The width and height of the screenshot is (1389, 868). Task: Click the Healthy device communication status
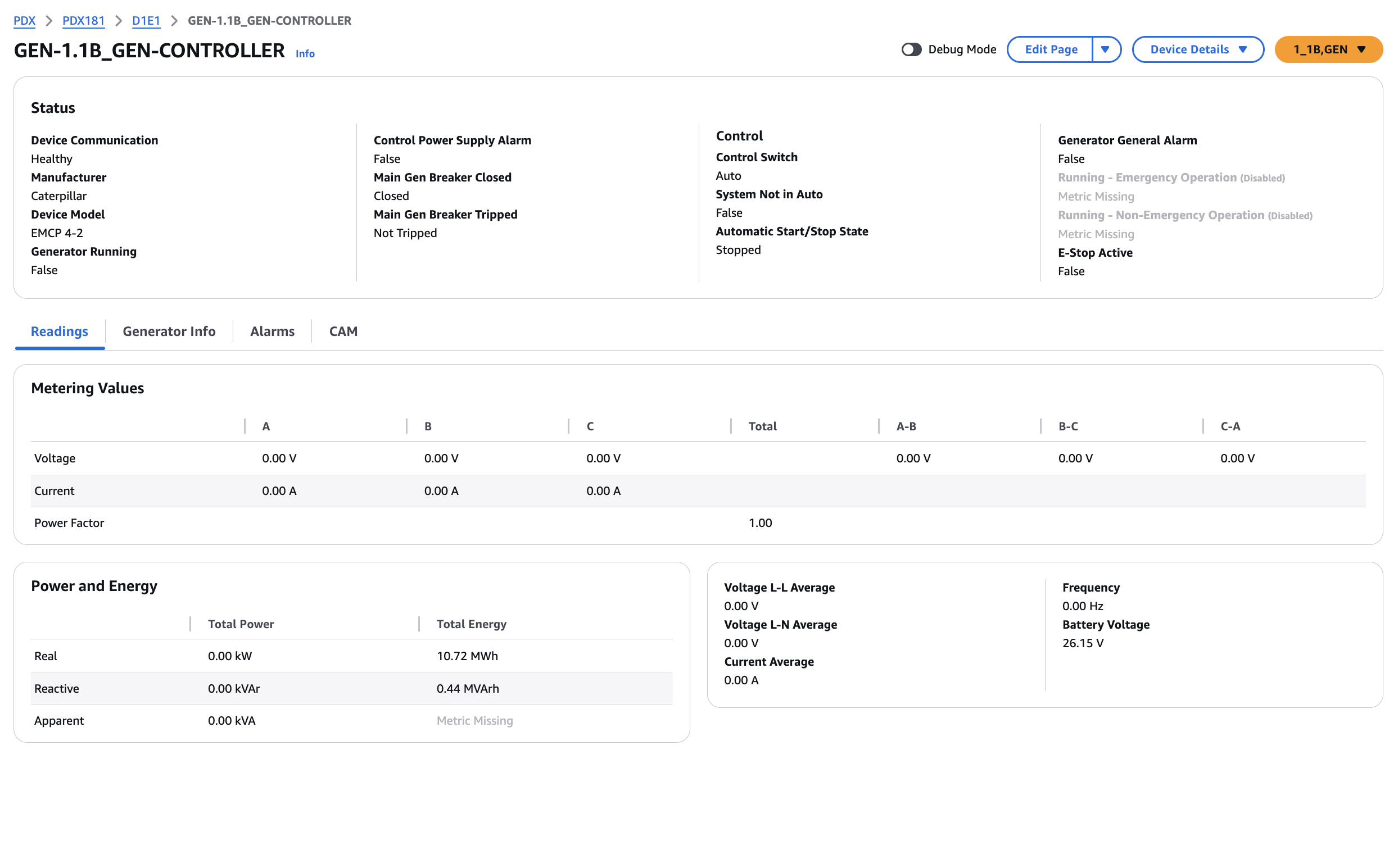pos(51,158)
